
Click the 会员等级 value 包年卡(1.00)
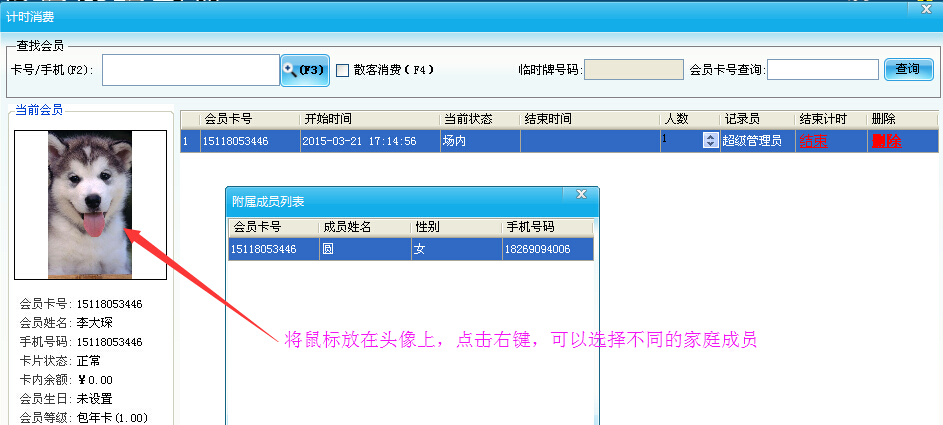pos(112,418)
